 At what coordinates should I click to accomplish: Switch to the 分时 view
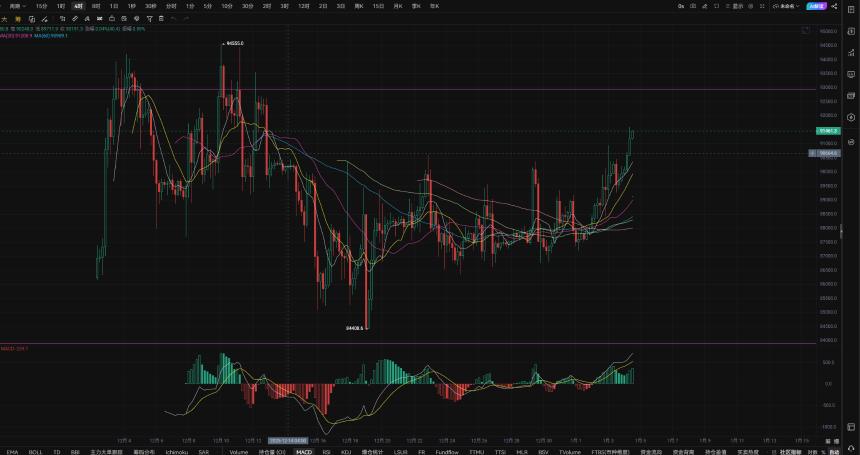(171, 6)
